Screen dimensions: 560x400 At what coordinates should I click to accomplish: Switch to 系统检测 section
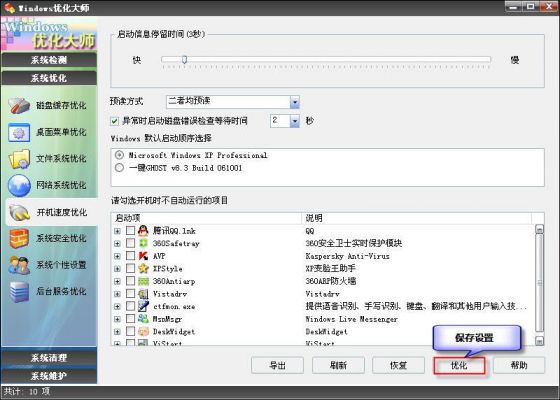pyautogui.click(x=49, y=60)
